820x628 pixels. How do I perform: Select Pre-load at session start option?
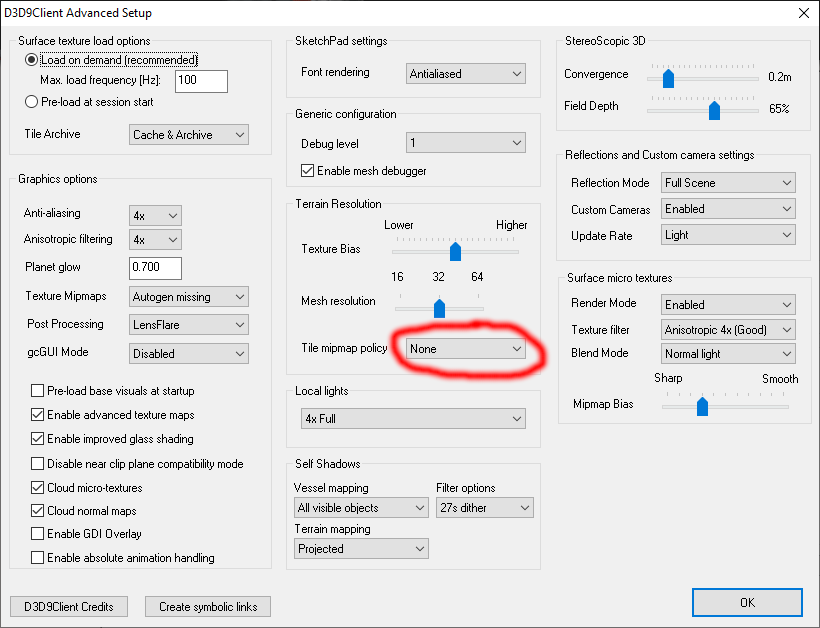coord(31,102)
